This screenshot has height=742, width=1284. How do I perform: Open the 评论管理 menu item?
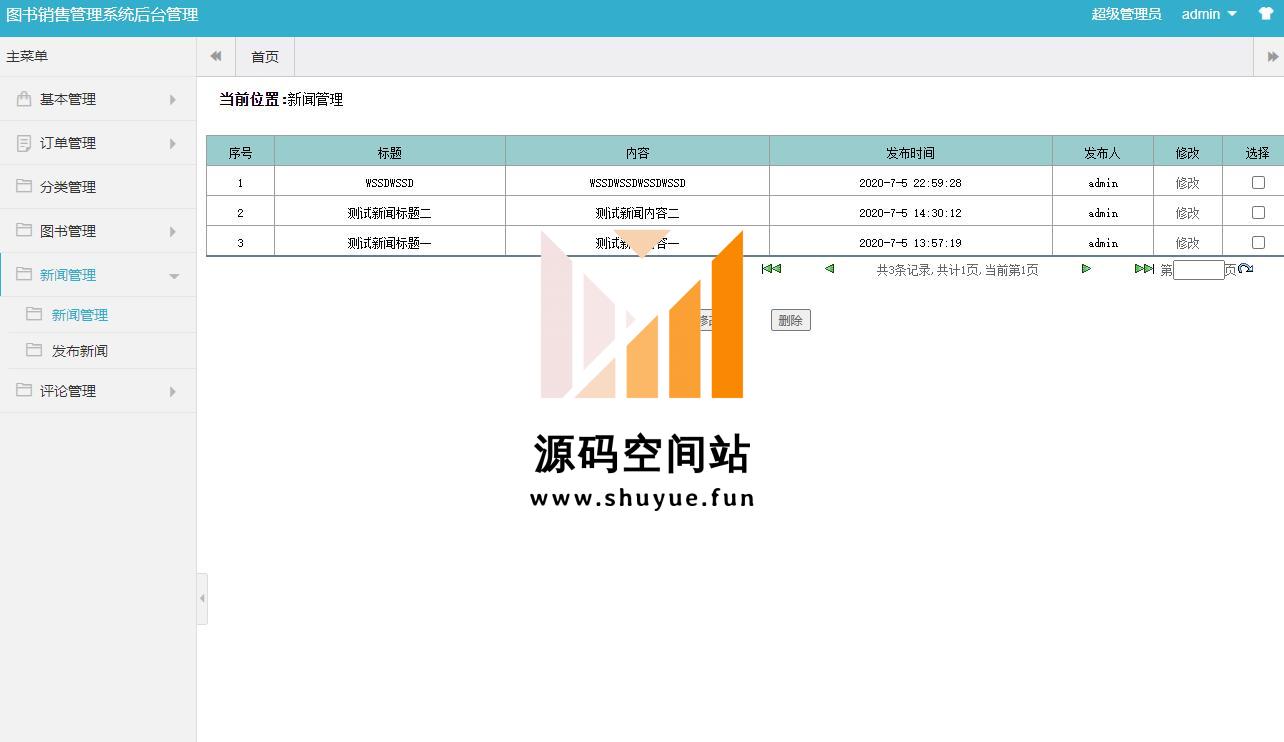pyautogui.click(x=98, y=391)
